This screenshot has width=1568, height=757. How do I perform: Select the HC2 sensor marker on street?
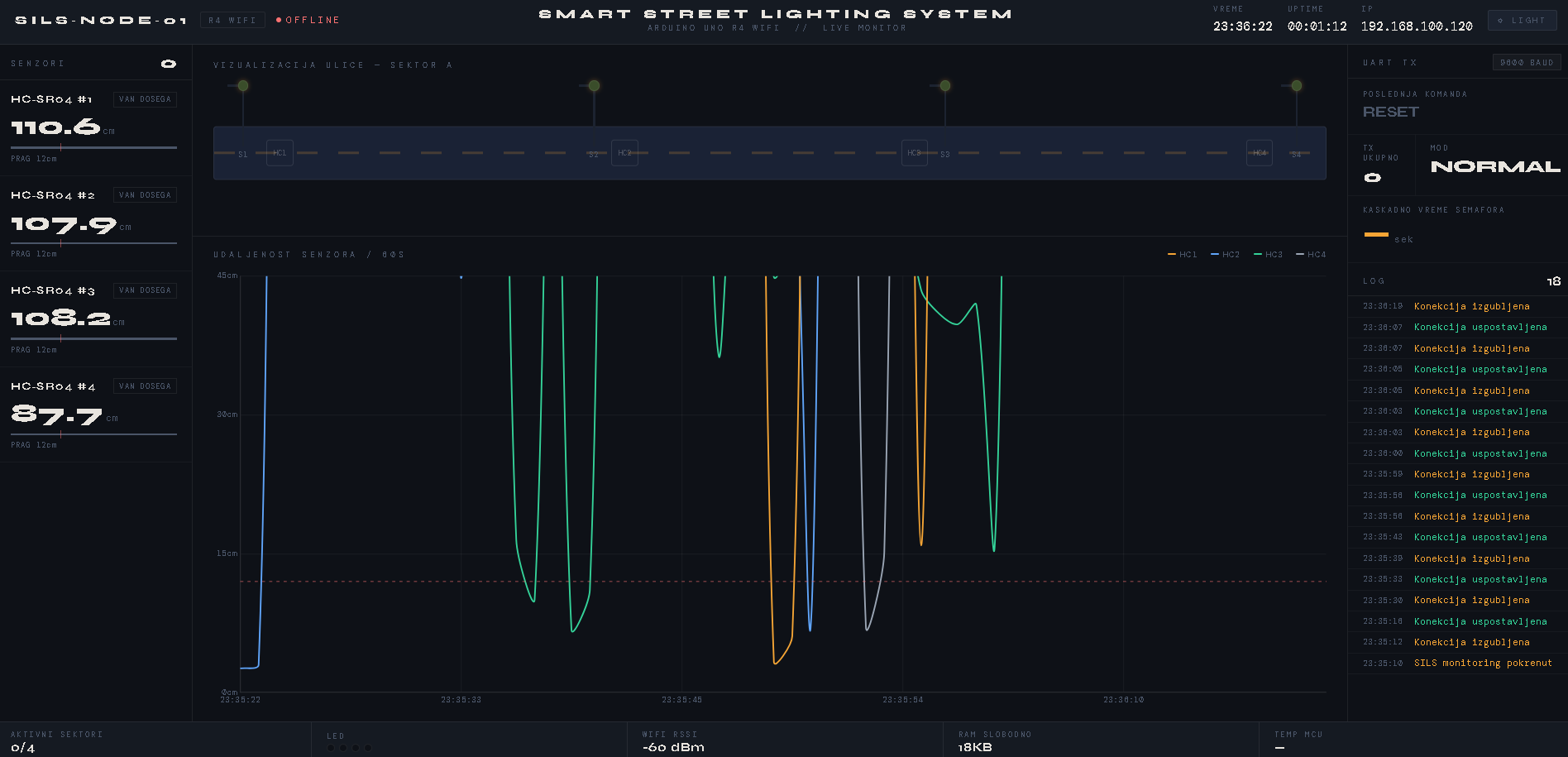click(x=624, y=153)
